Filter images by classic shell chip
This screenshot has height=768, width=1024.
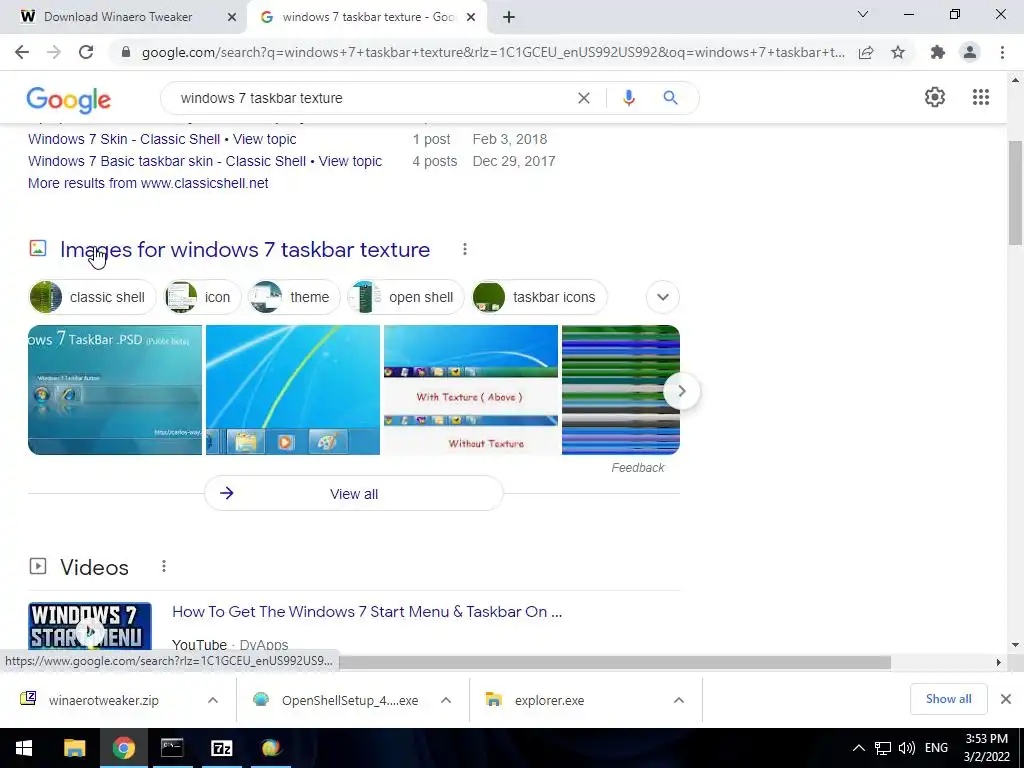(x=93, y=297)
